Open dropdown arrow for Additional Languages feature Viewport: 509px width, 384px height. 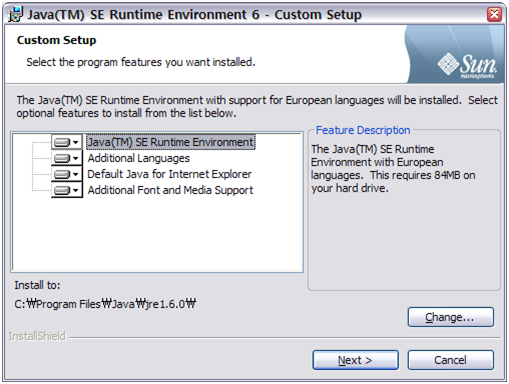[76, 158]
